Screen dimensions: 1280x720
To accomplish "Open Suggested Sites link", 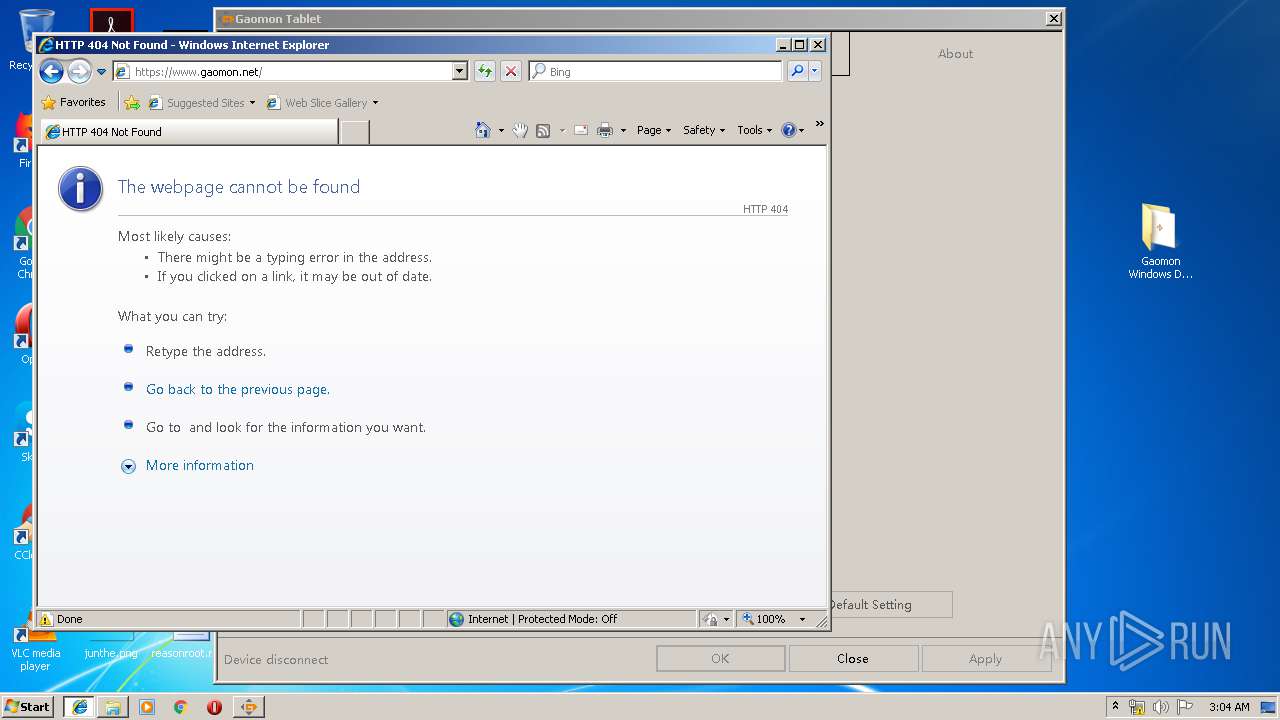I will 202,102.
